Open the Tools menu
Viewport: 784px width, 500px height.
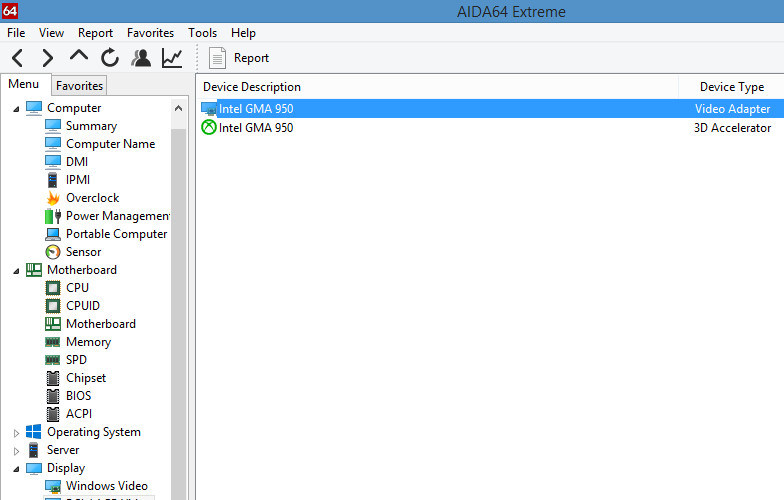[x=202, y=33]
